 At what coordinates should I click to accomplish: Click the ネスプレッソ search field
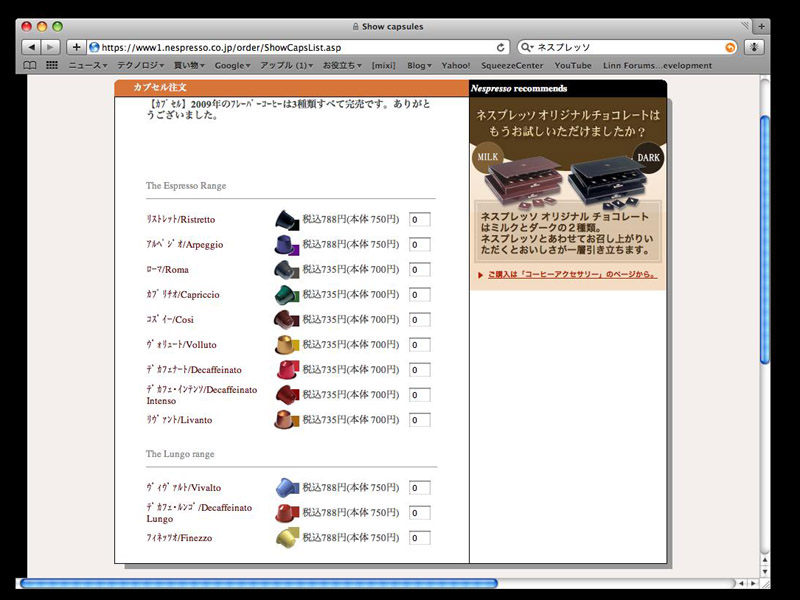(630, 47)
